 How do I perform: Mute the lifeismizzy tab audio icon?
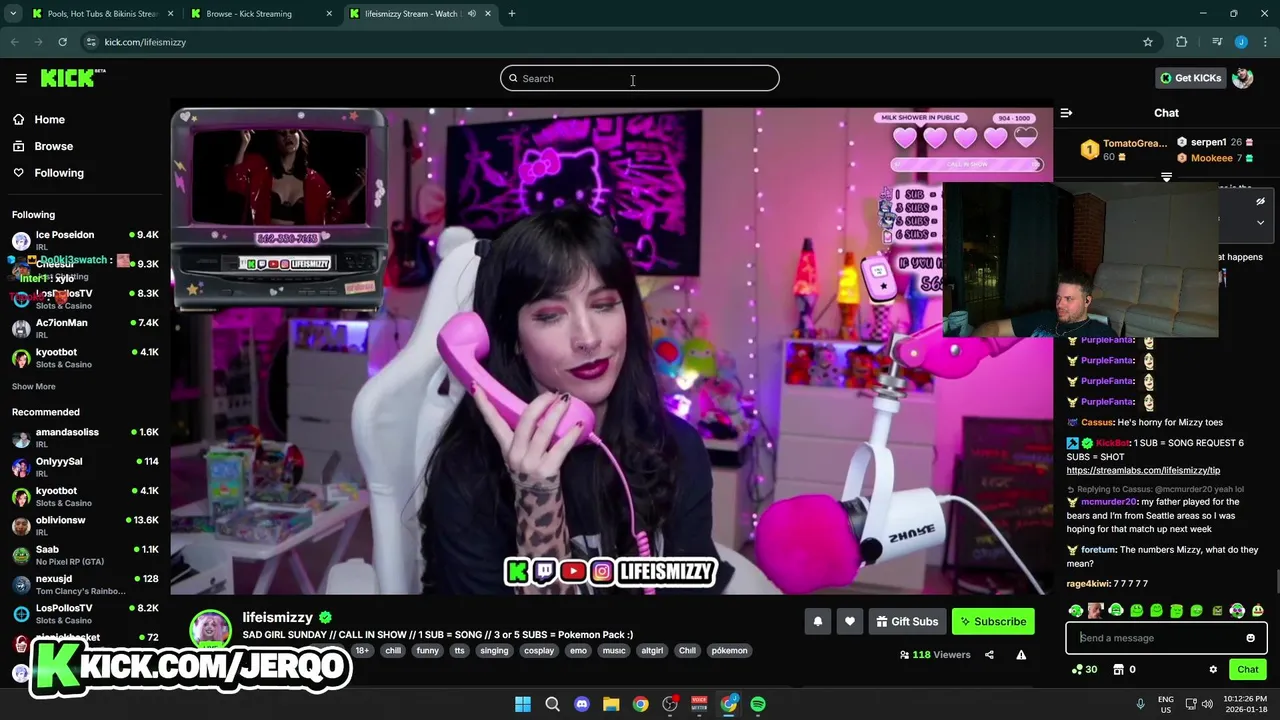[471, 14]
